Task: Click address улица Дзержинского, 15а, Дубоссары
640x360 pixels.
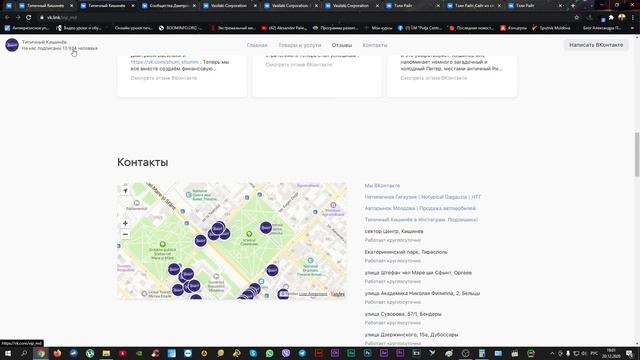Action: tap(411, 335)
